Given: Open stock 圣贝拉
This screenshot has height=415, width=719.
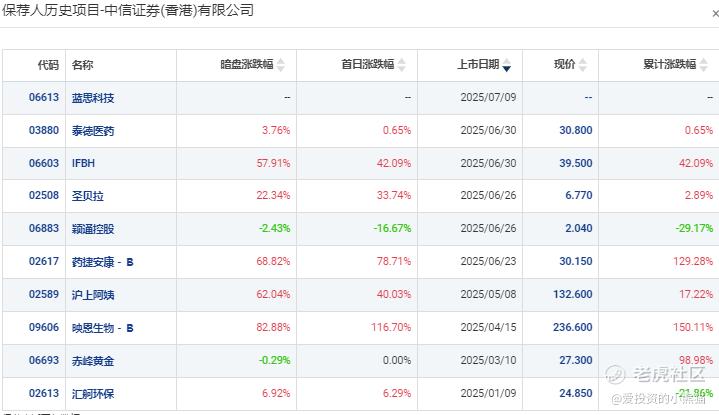Looking at the screenshot, I should [88, 196].
